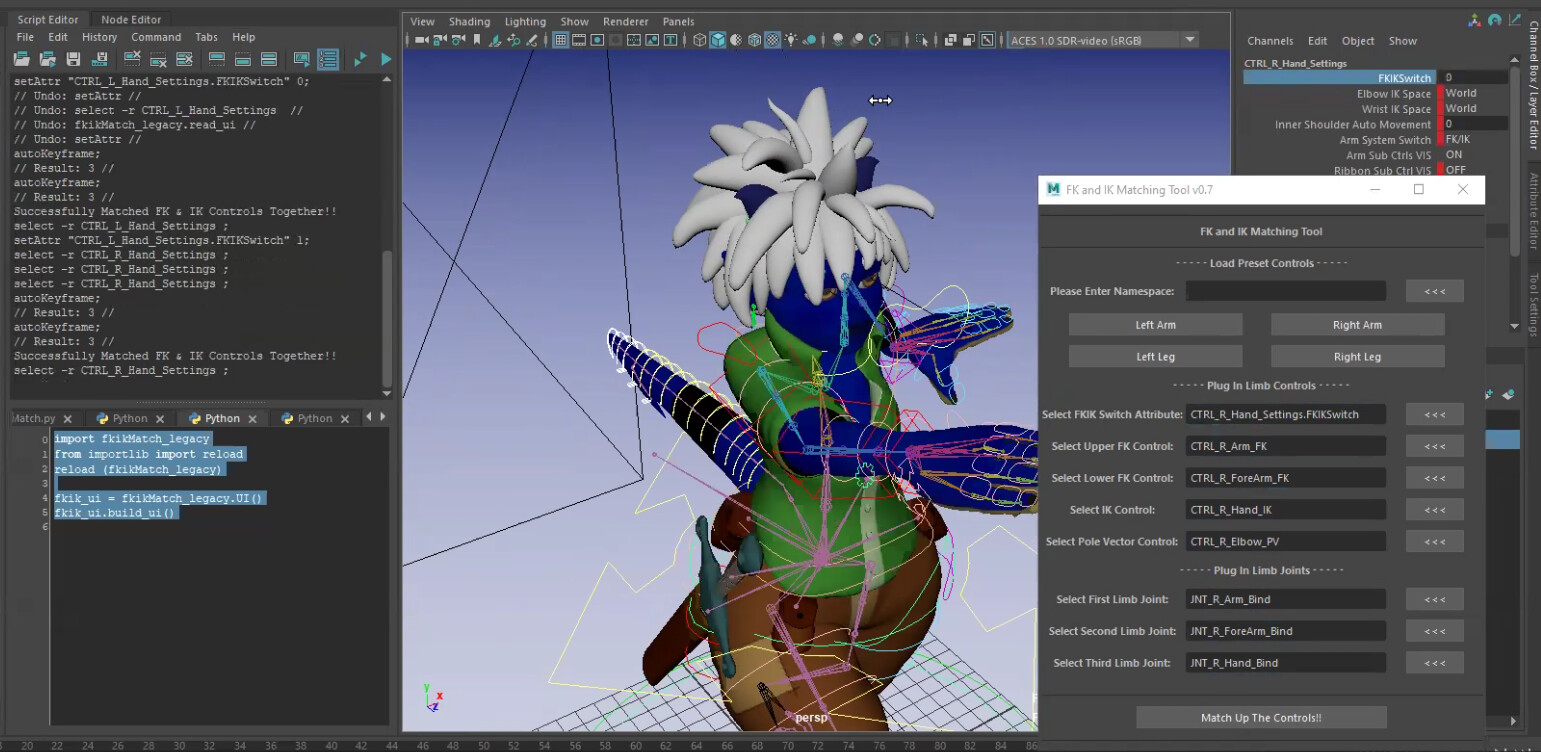
Task: Click the Please Enter Namespace input field
Action: click(1285, 291)
